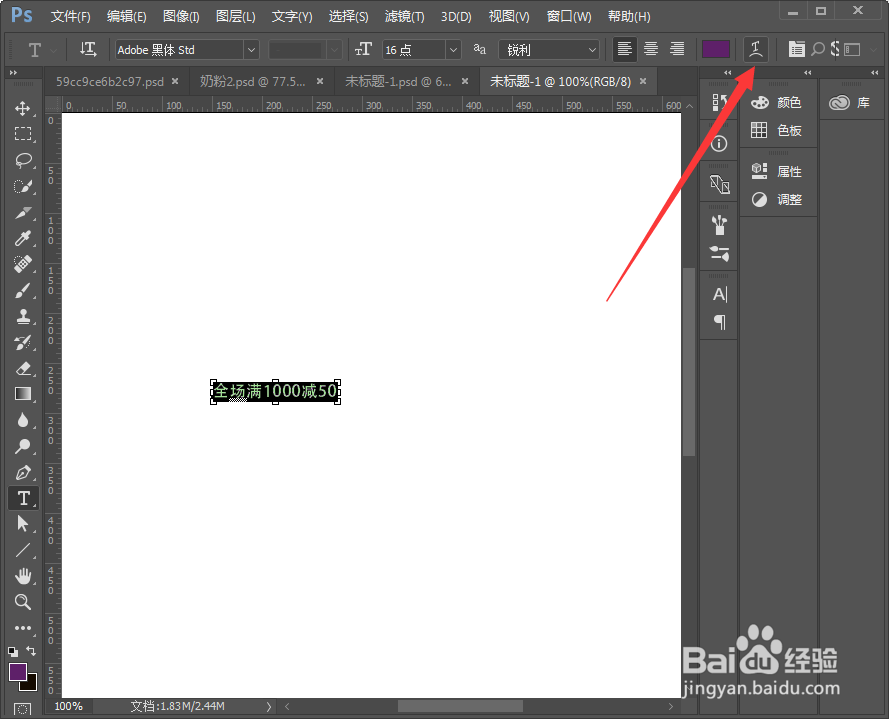The width and height of the screenshot is (889, 719).
Task: Click the background black color swatch
Action: click(x=31, y=685)
